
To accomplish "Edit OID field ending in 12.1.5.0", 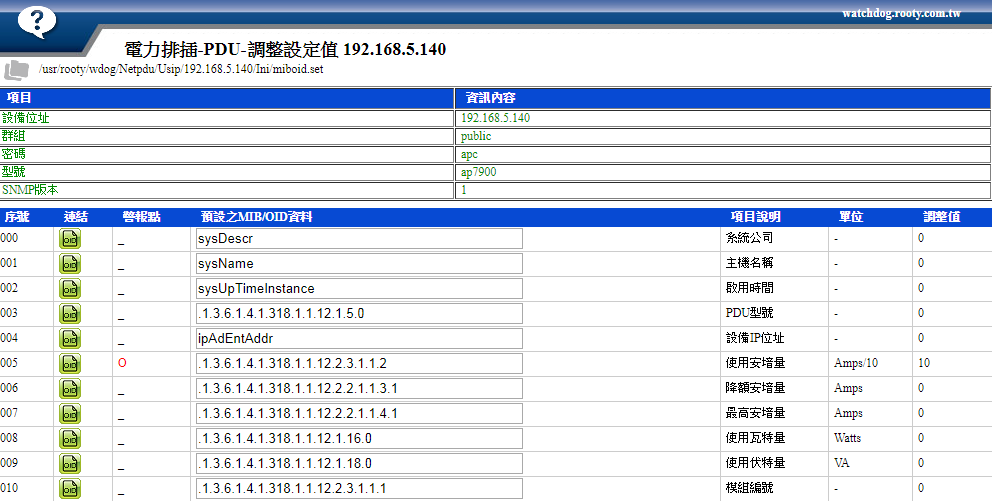I will (359, 314).
